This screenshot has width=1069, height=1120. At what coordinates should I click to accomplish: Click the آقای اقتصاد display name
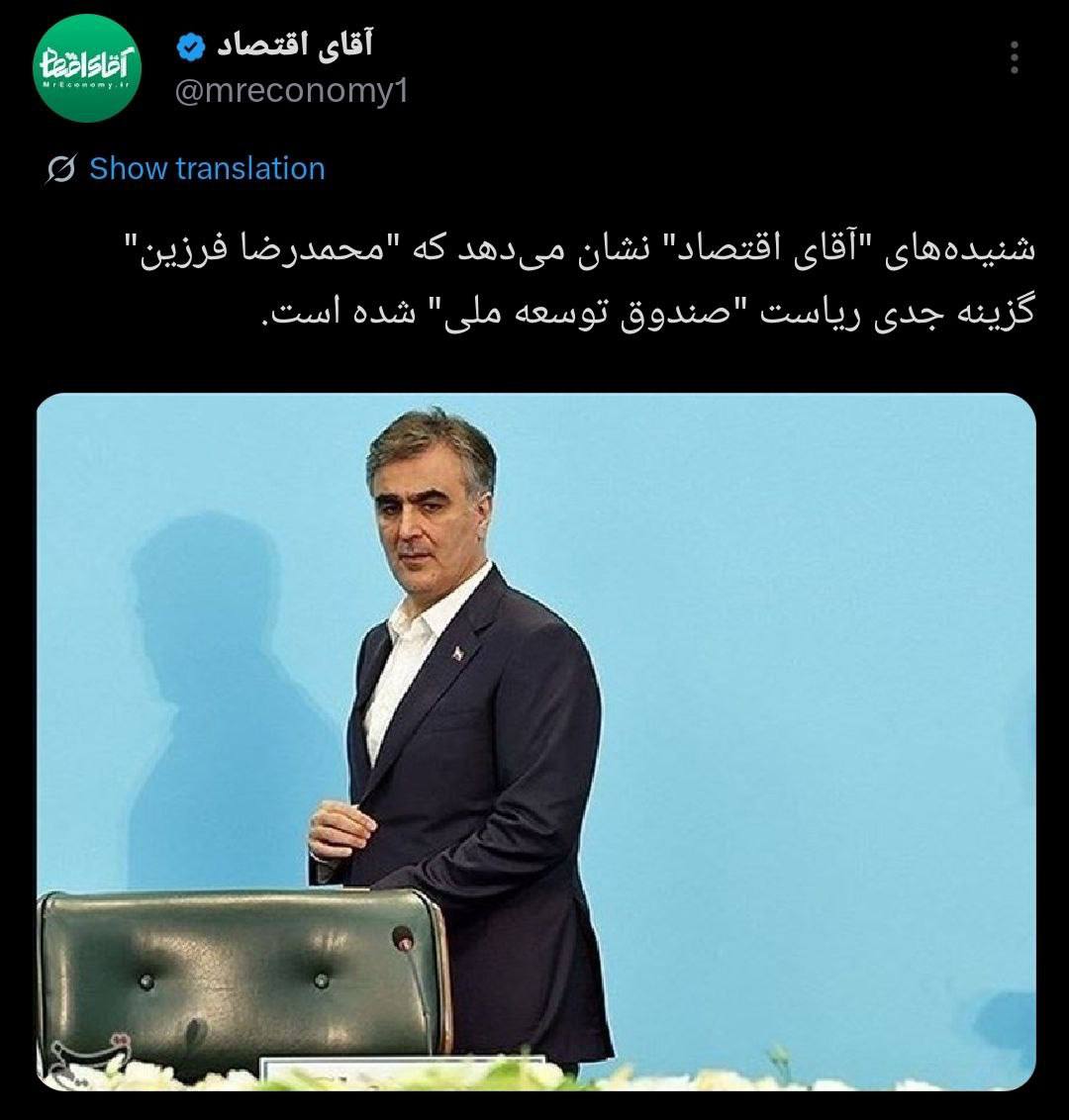[x=294, y=45]
